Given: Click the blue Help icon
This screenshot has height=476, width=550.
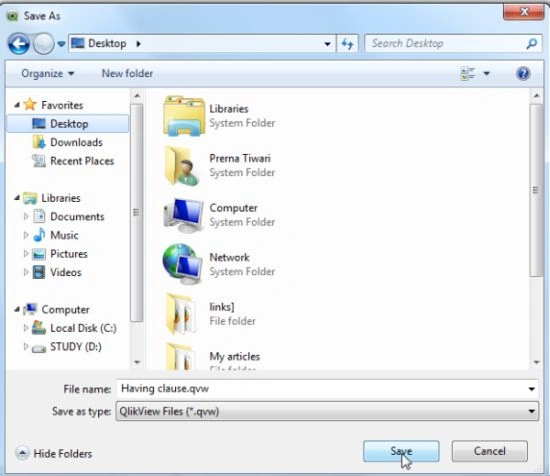Looking at the screenshot, I should pos(523,74).
